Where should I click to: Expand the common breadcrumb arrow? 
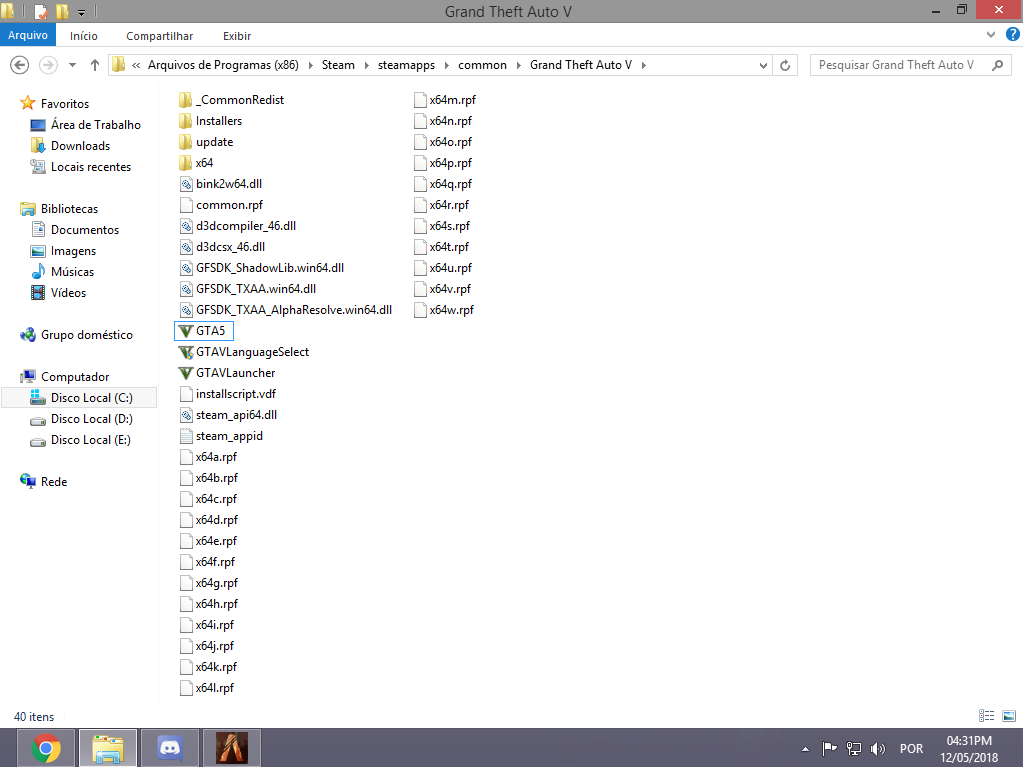[519, 65]
